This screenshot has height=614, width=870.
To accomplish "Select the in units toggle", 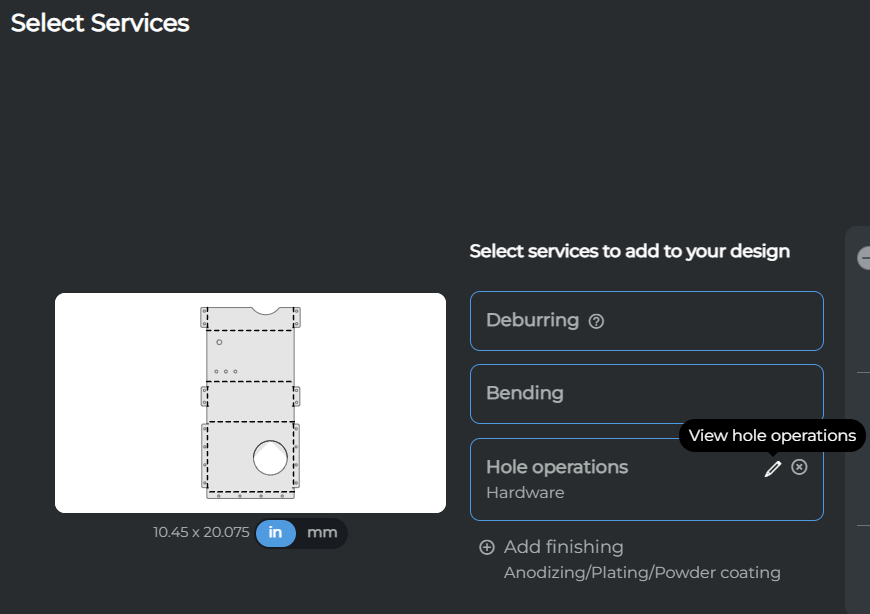I will click(x=276, y=533).
